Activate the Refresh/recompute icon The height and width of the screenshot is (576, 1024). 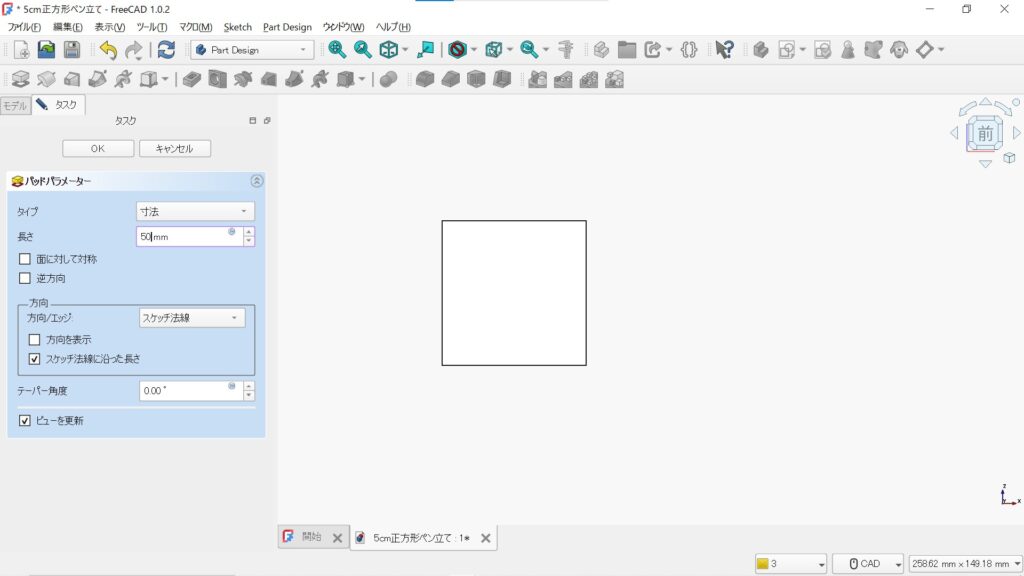click(x=165, y=50)
